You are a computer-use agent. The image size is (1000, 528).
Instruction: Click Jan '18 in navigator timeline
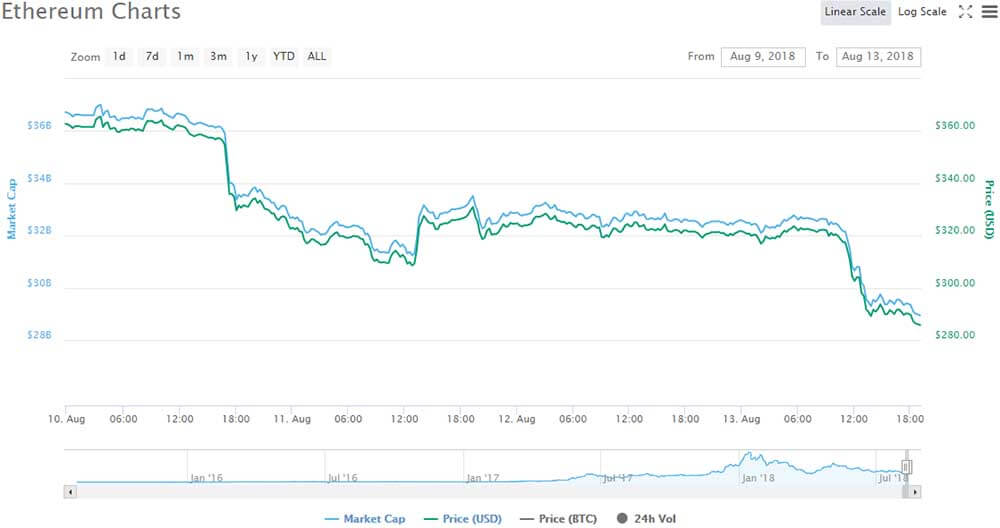758,478
